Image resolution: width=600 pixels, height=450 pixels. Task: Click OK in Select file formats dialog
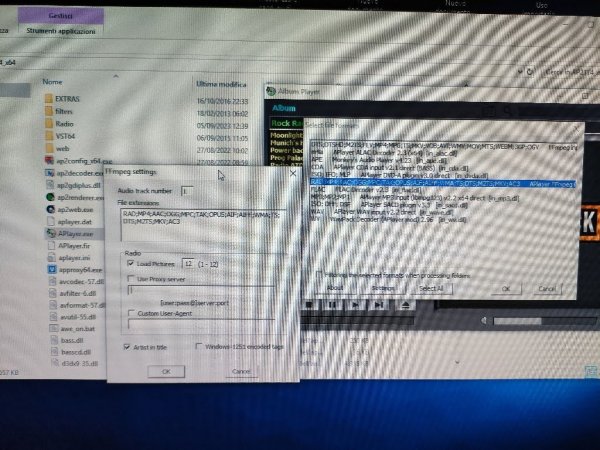point(506,289)
